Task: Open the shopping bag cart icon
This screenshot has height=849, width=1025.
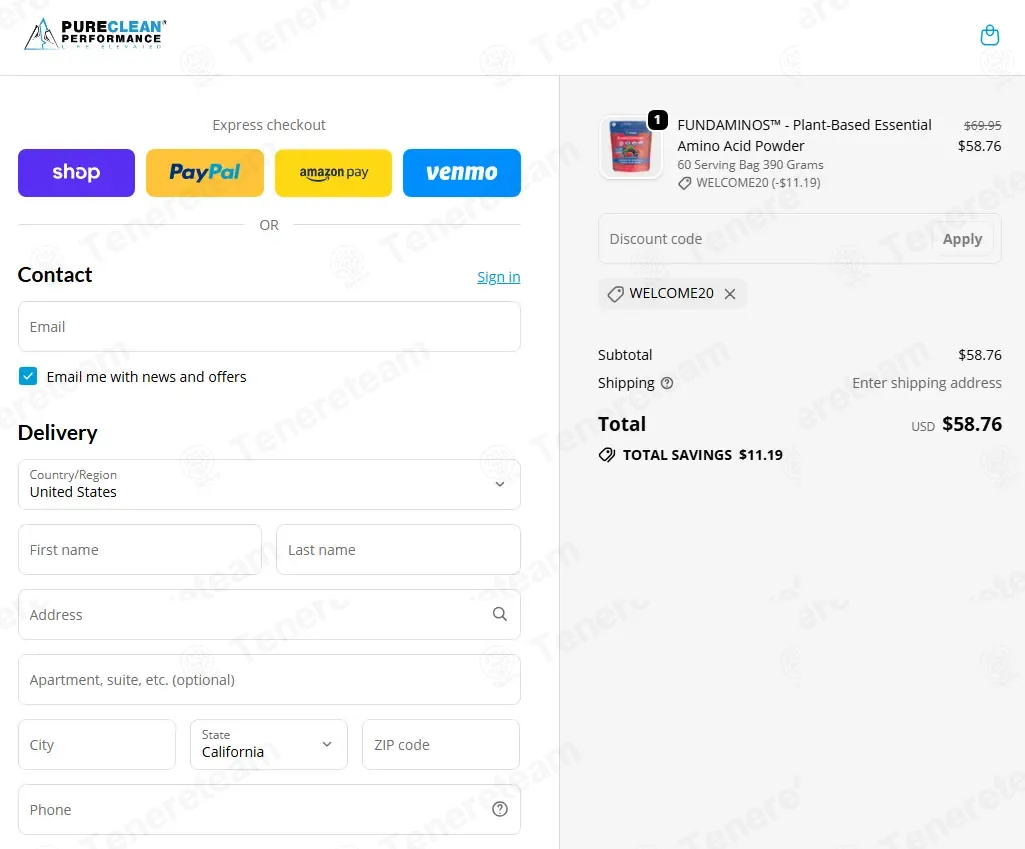Action: click(990, 35)
